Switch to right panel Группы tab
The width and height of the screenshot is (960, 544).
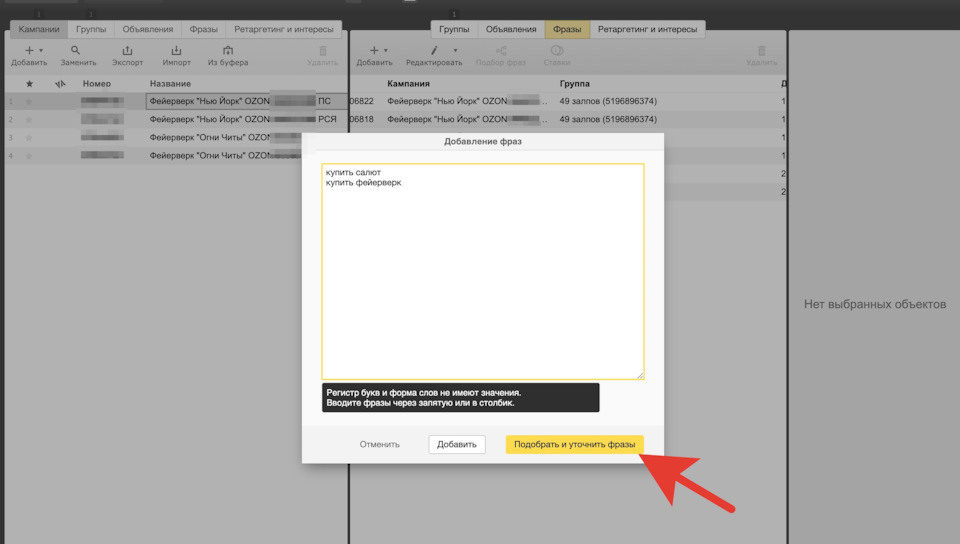454,29
